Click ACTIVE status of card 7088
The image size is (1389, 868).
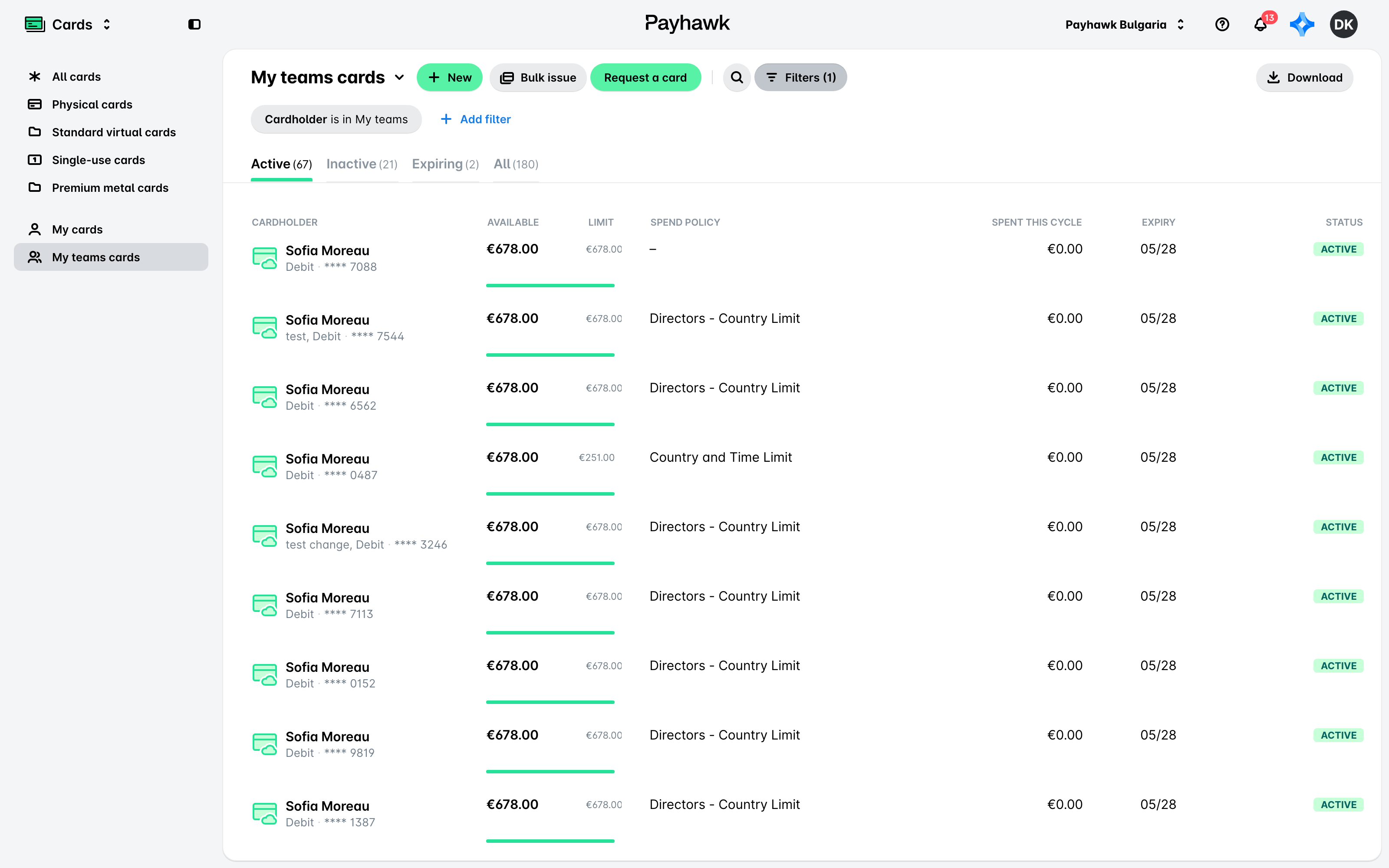pyautogui.click(x=1339, y=249)
